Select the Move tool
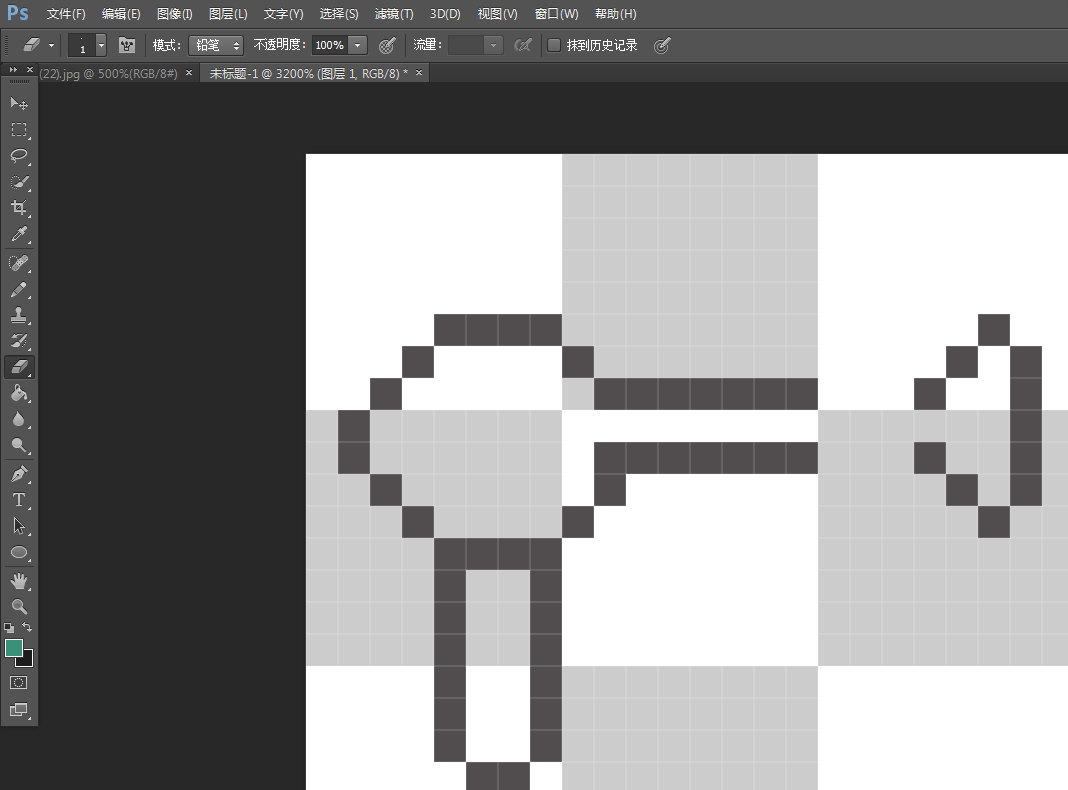 click(x=19, y=103)
